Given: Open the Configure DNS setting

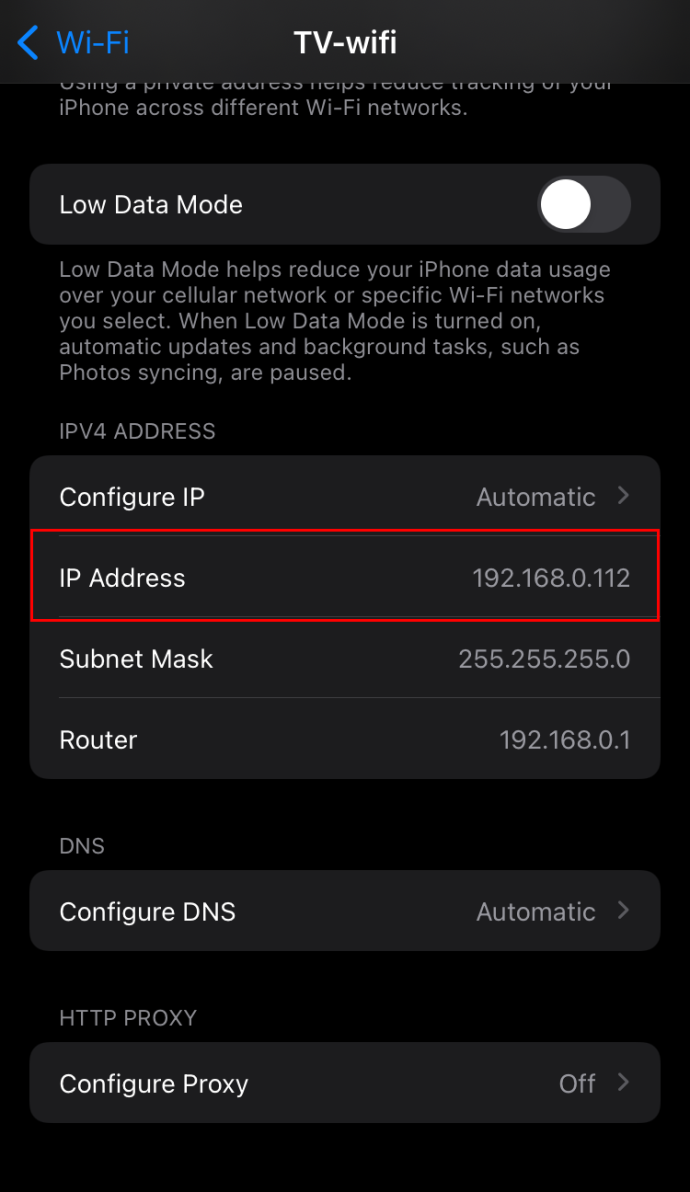Looking at the screenshot, I should 345,911.
